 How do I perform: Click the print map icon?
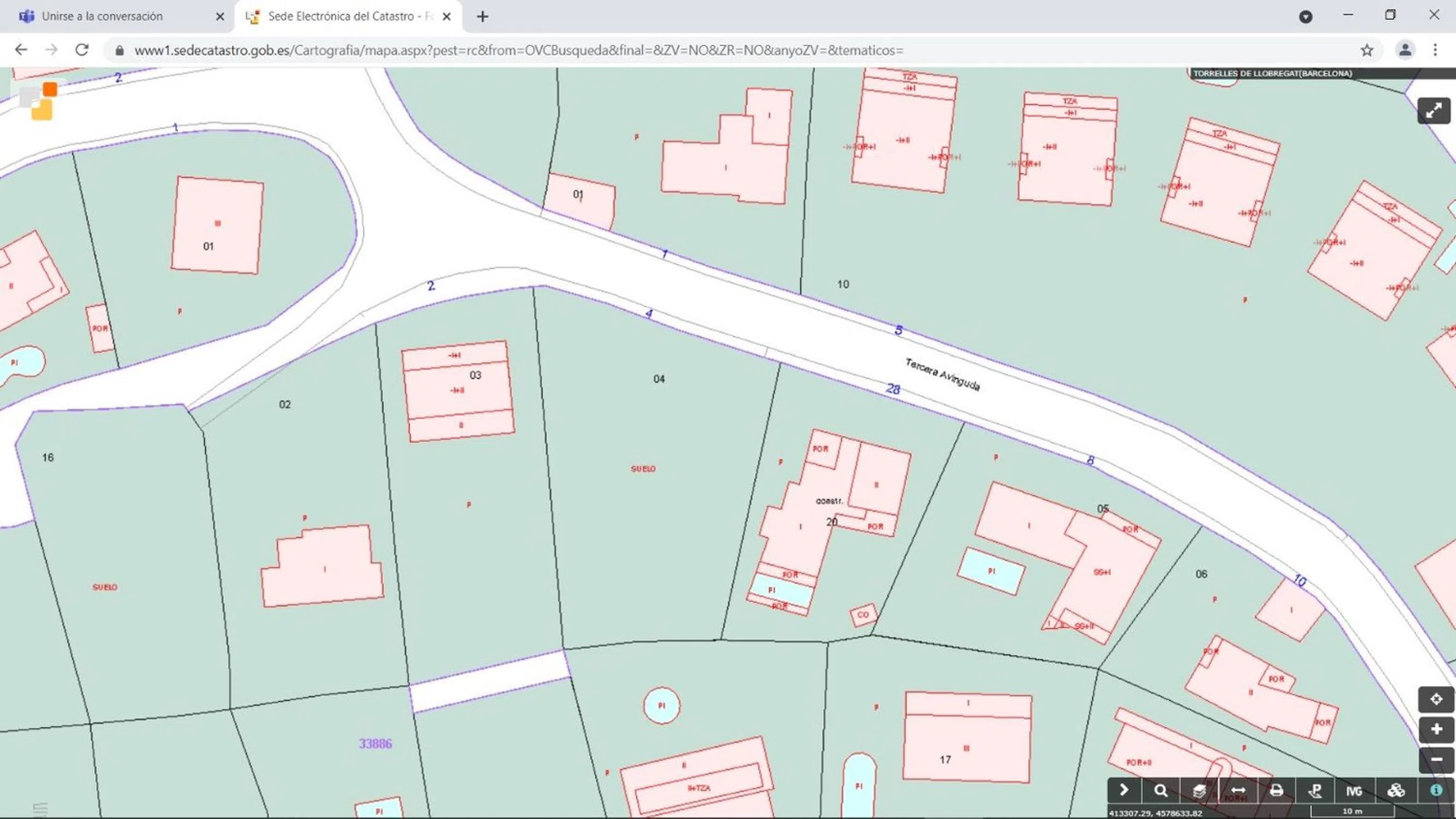point(1276,790)
